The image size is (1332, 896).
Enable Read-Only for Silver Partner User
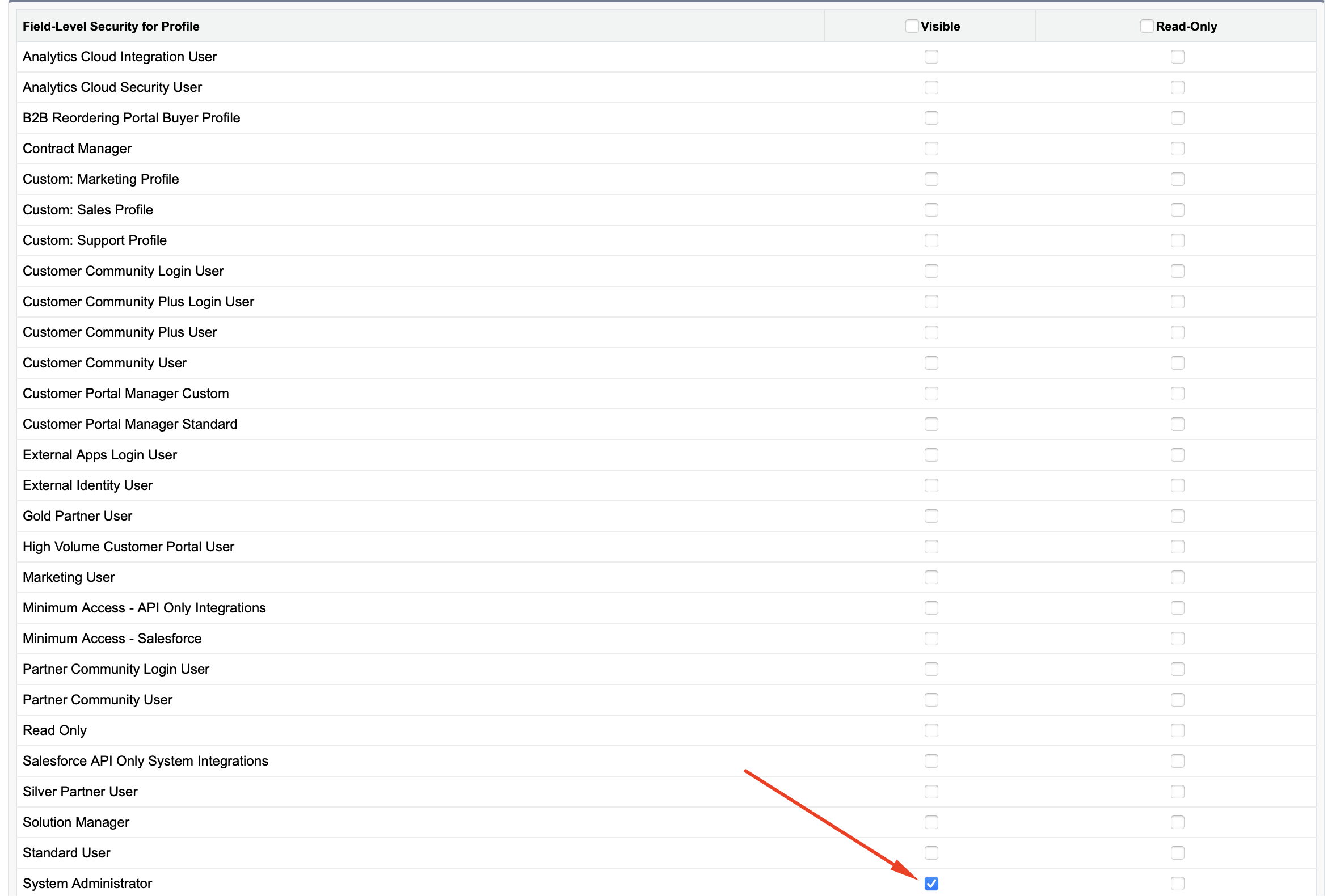(1178, 792)
